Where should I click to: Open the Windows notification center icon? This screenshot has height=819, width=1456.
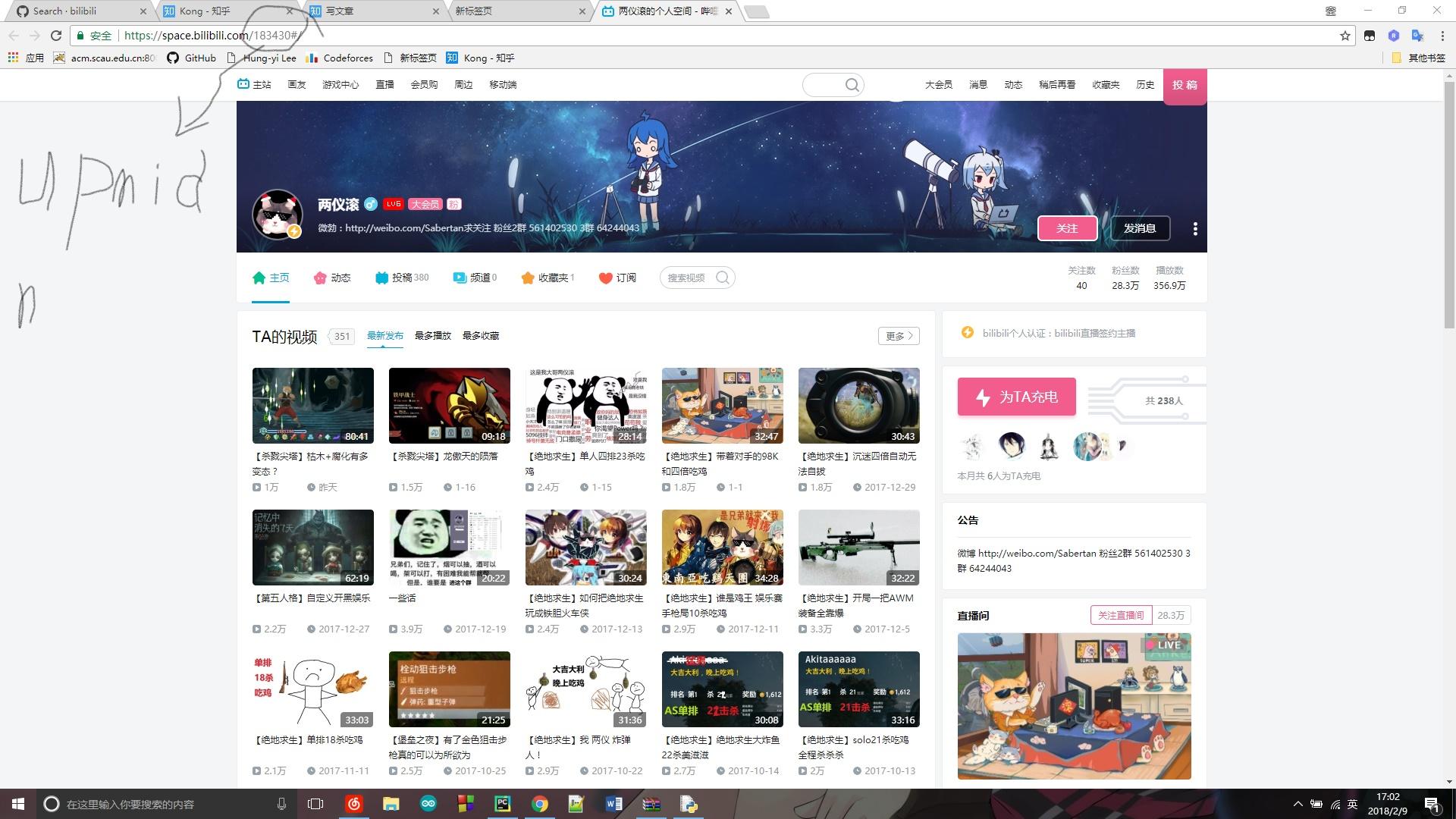(1432, 805)
